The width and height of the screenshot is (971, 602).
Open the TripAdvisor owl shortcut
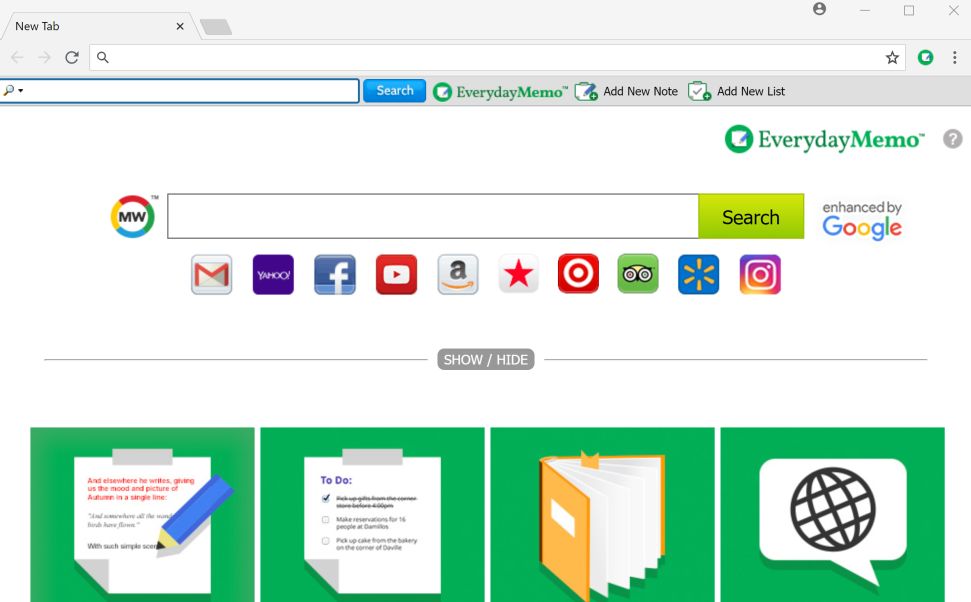pyautogui.click(x=638, y=273)
